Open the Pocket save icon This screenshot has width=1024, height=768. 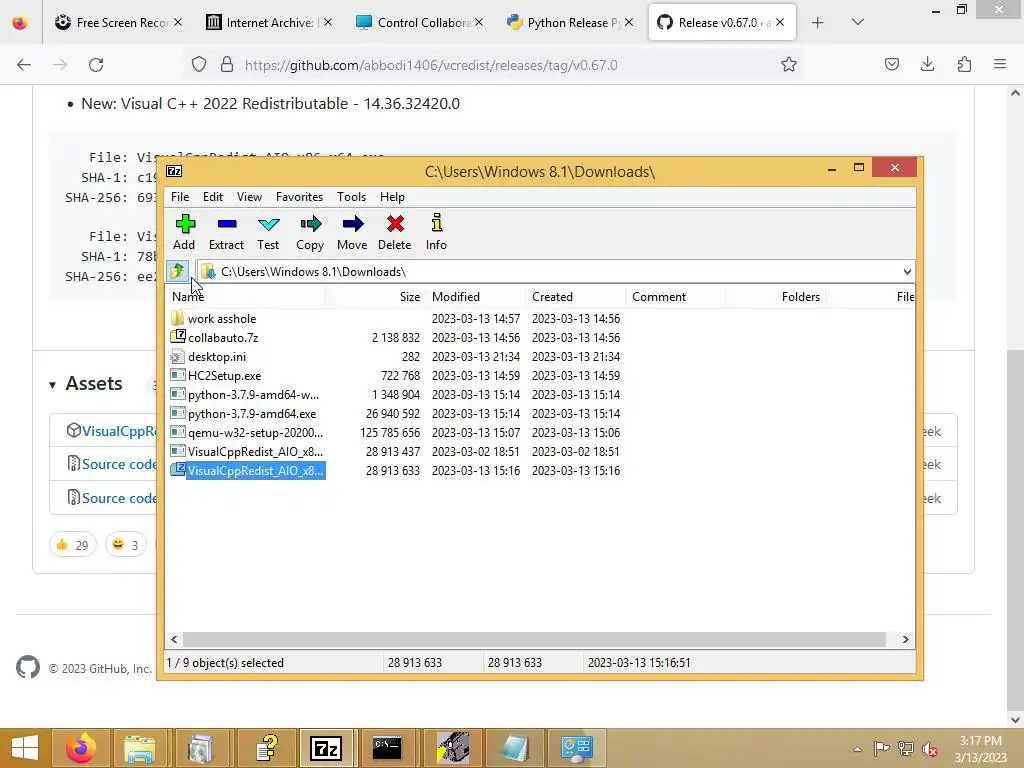[x=891, y=65]
